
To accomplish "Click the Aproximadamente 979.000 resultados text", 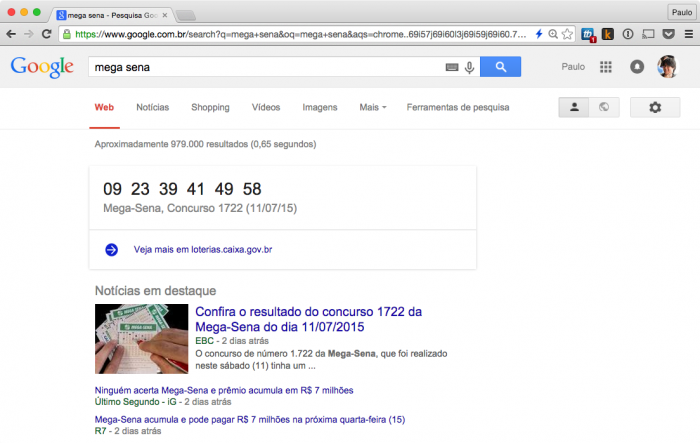I will click(205, 144).
